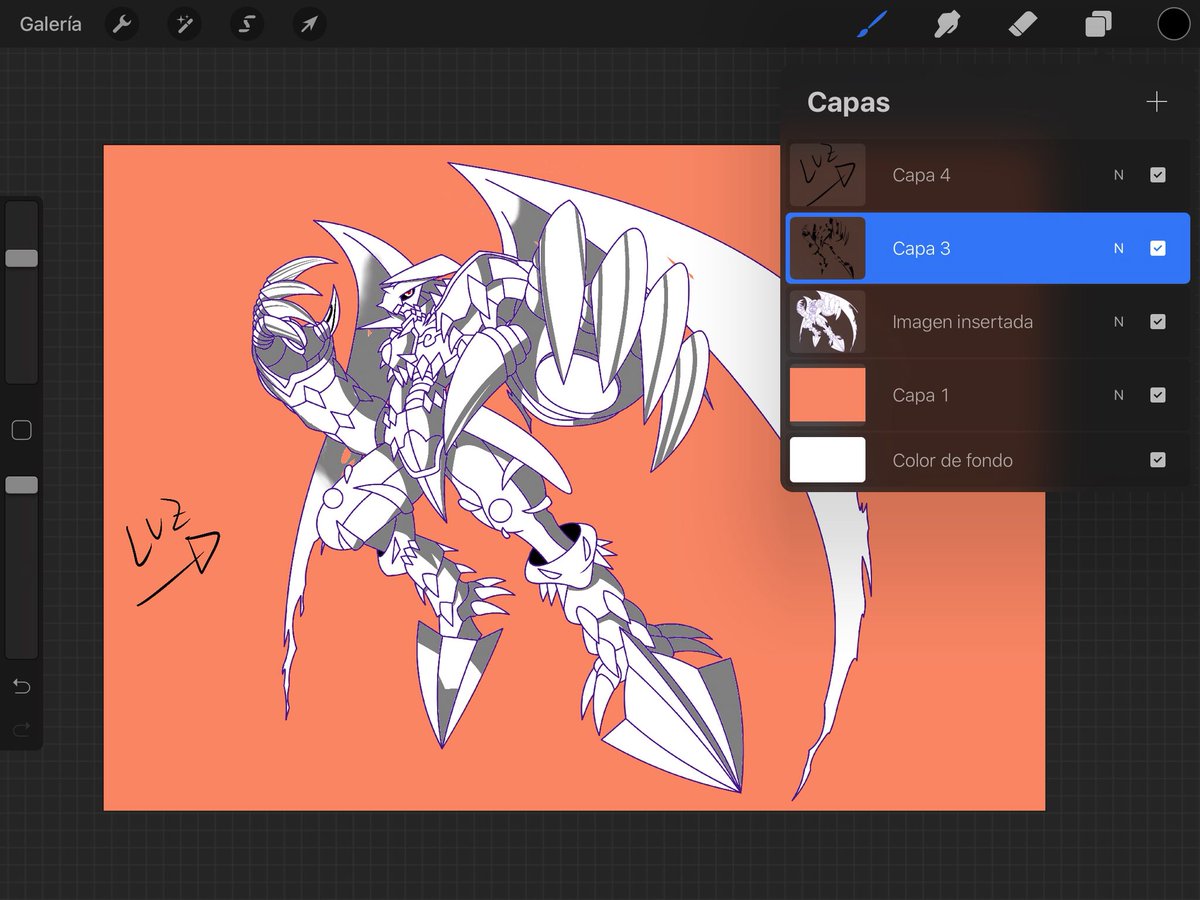
Task: Select the Capa 3 layer name
Action: pyautogui.click(x=921, y=248)
